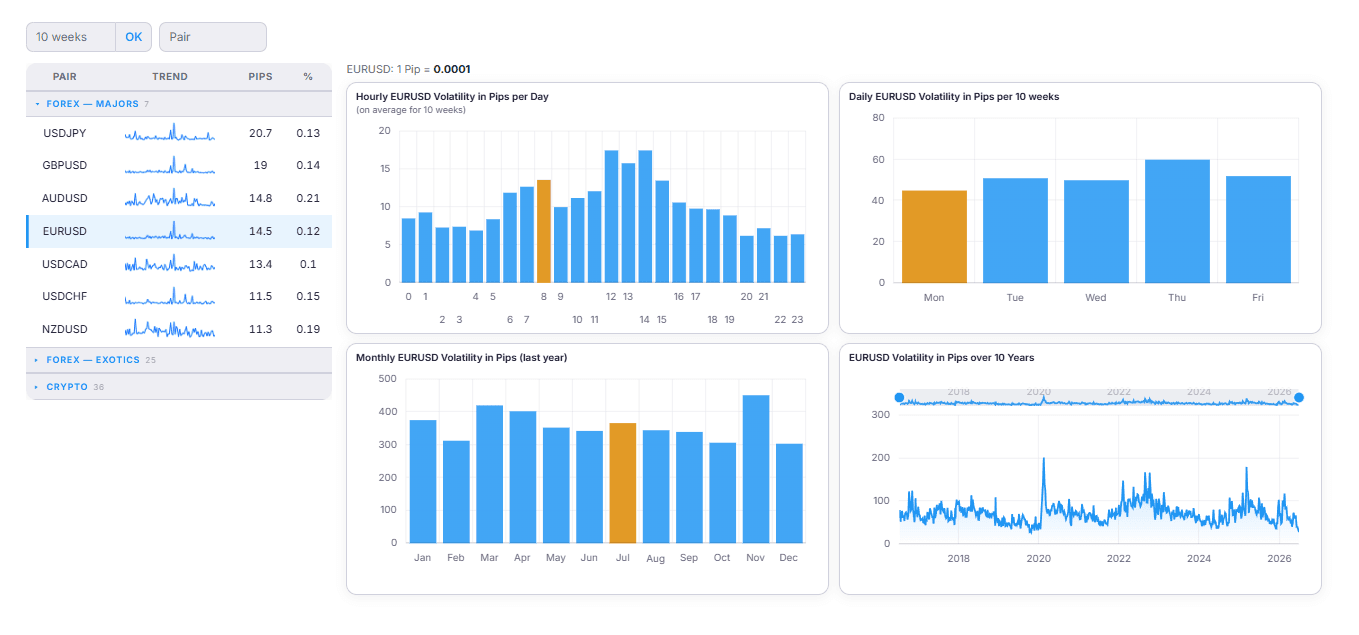The width and height of the screenshot is (1359, 635).
Task: Click the Oct bar in monthly chart
Action: click(722, 493)
